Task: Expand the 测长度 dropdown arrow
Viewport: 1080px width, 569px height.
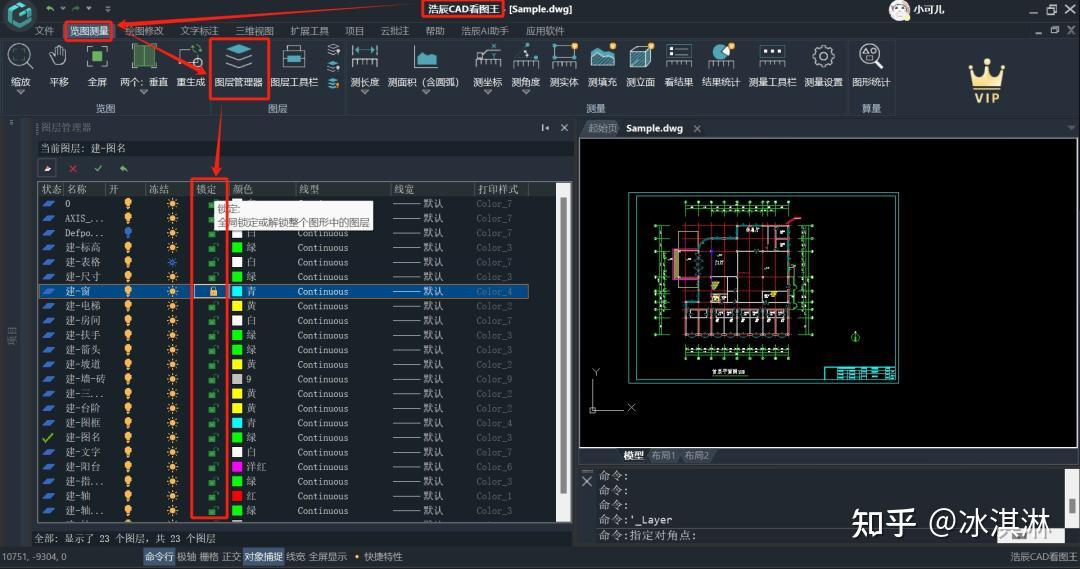Action: point(364,92)
